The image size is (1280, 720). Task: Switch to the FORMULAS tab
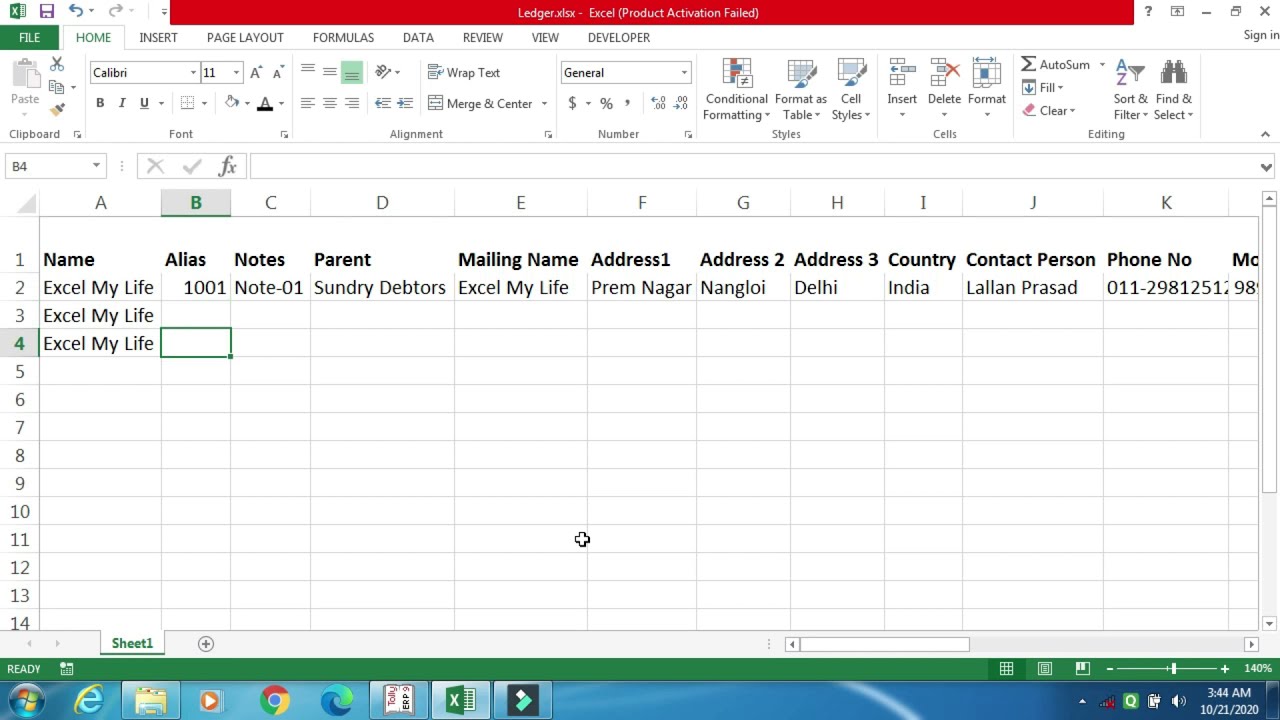(343, 37)
